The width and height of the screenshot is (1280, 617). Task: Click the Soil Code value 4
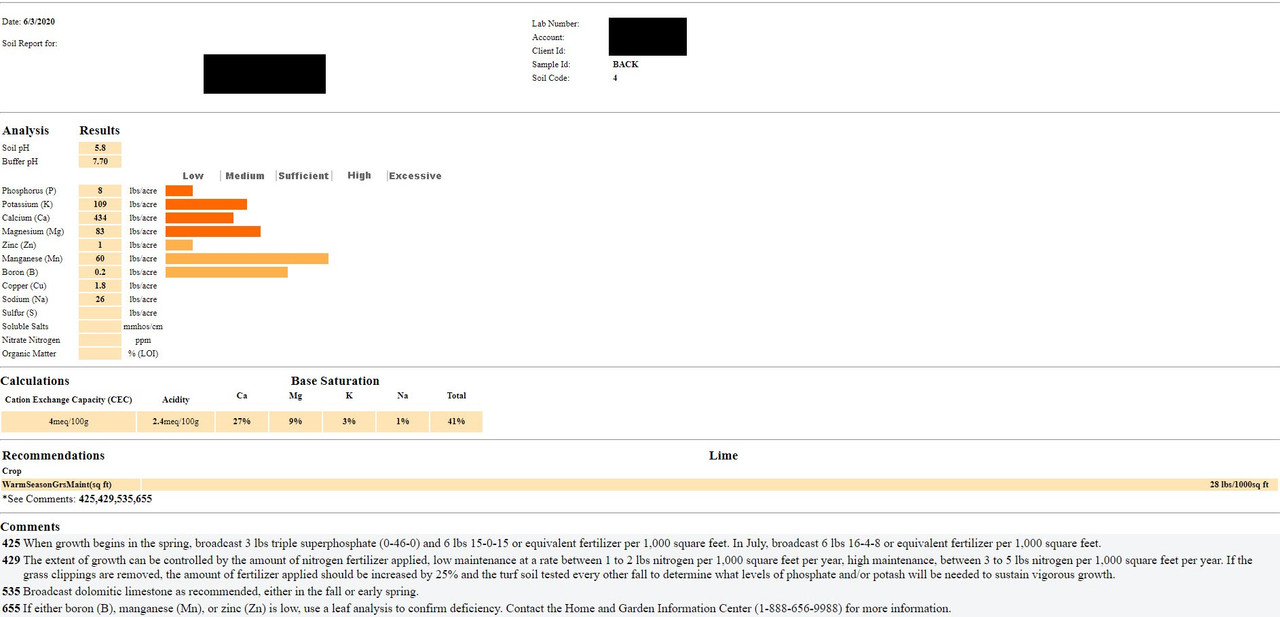coord(615,78)
